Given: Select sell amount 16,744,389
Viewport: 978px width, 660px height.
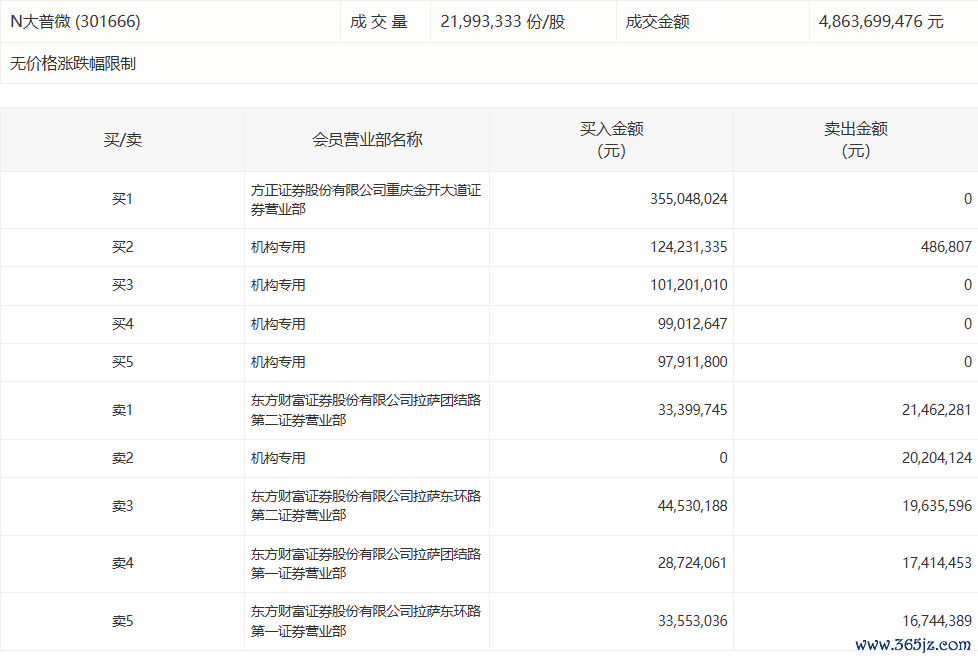Looking at the screenshot, I should 937,621.
